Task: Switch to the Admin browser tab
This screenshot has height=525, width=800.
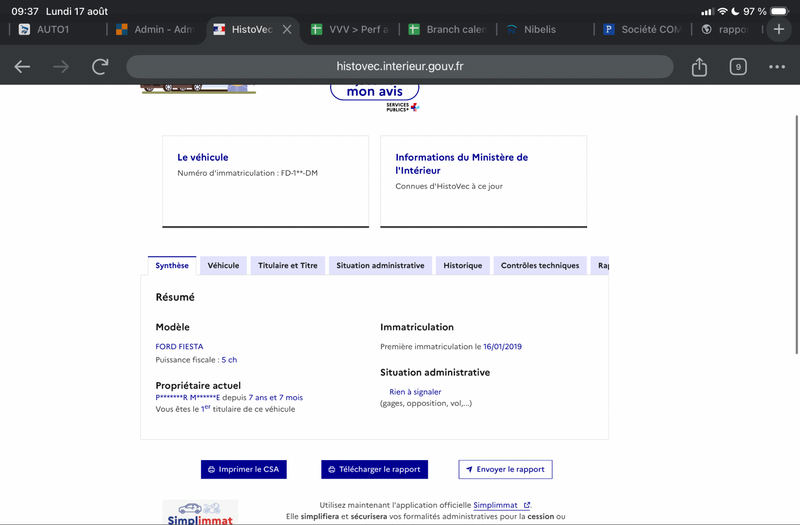Action: 156,30
